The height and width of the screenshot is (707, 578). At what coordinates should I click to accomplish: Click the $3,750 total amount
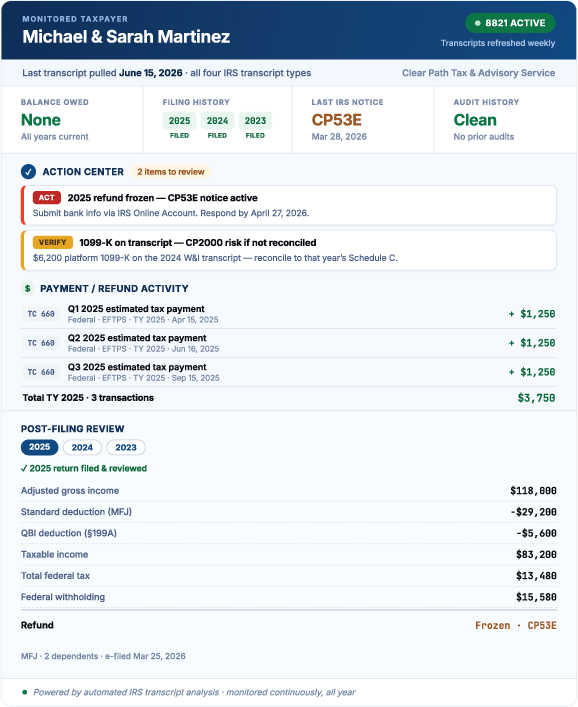[x=536, y=398]
